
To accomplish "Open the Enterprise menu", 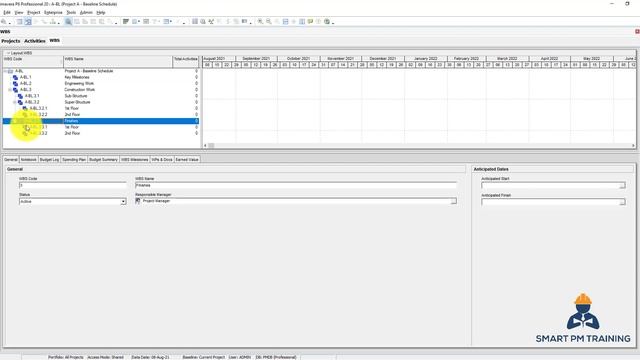I will pos(53,13).
